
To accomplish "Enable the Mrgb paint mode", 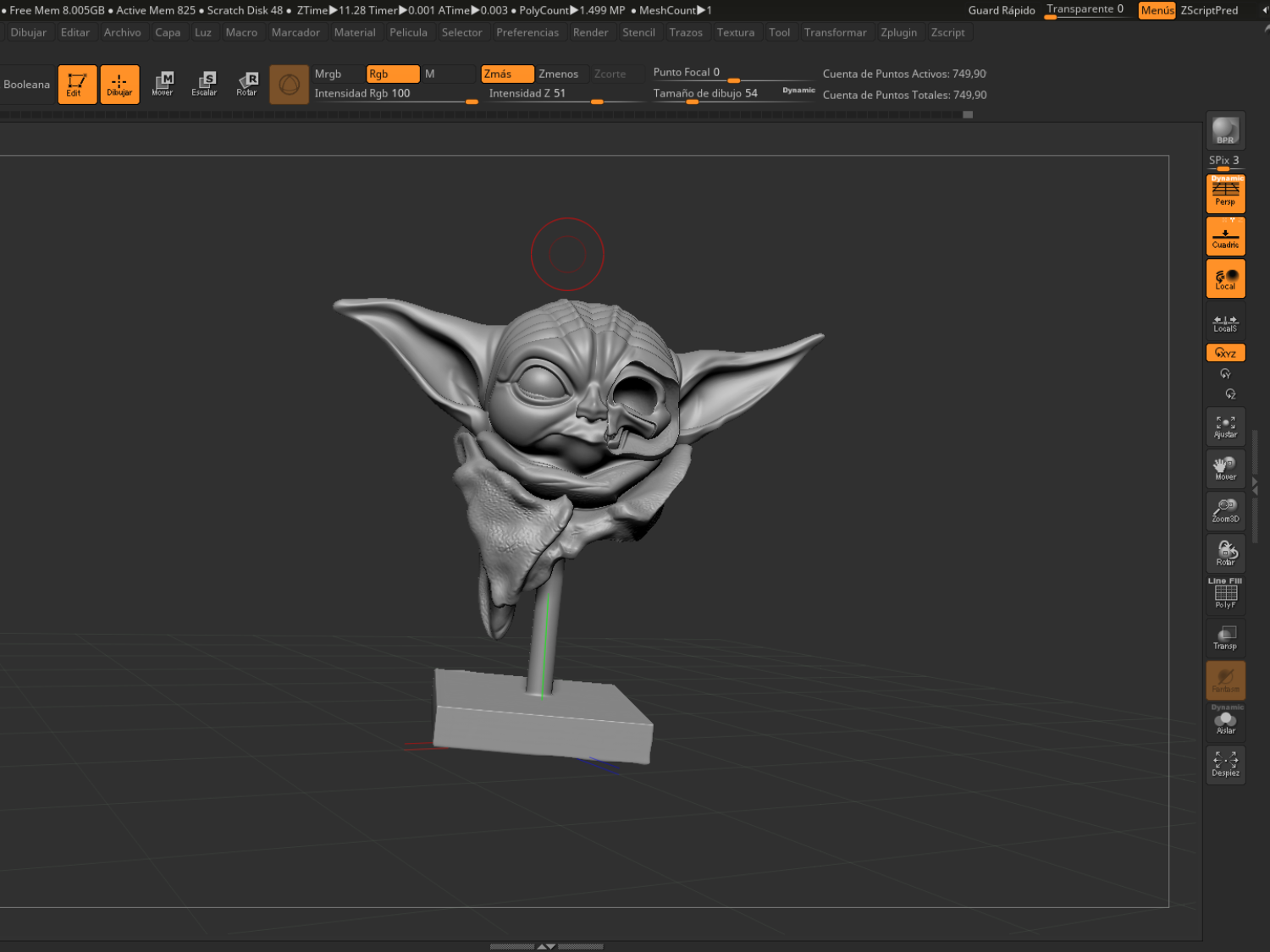I will point(338,74).
